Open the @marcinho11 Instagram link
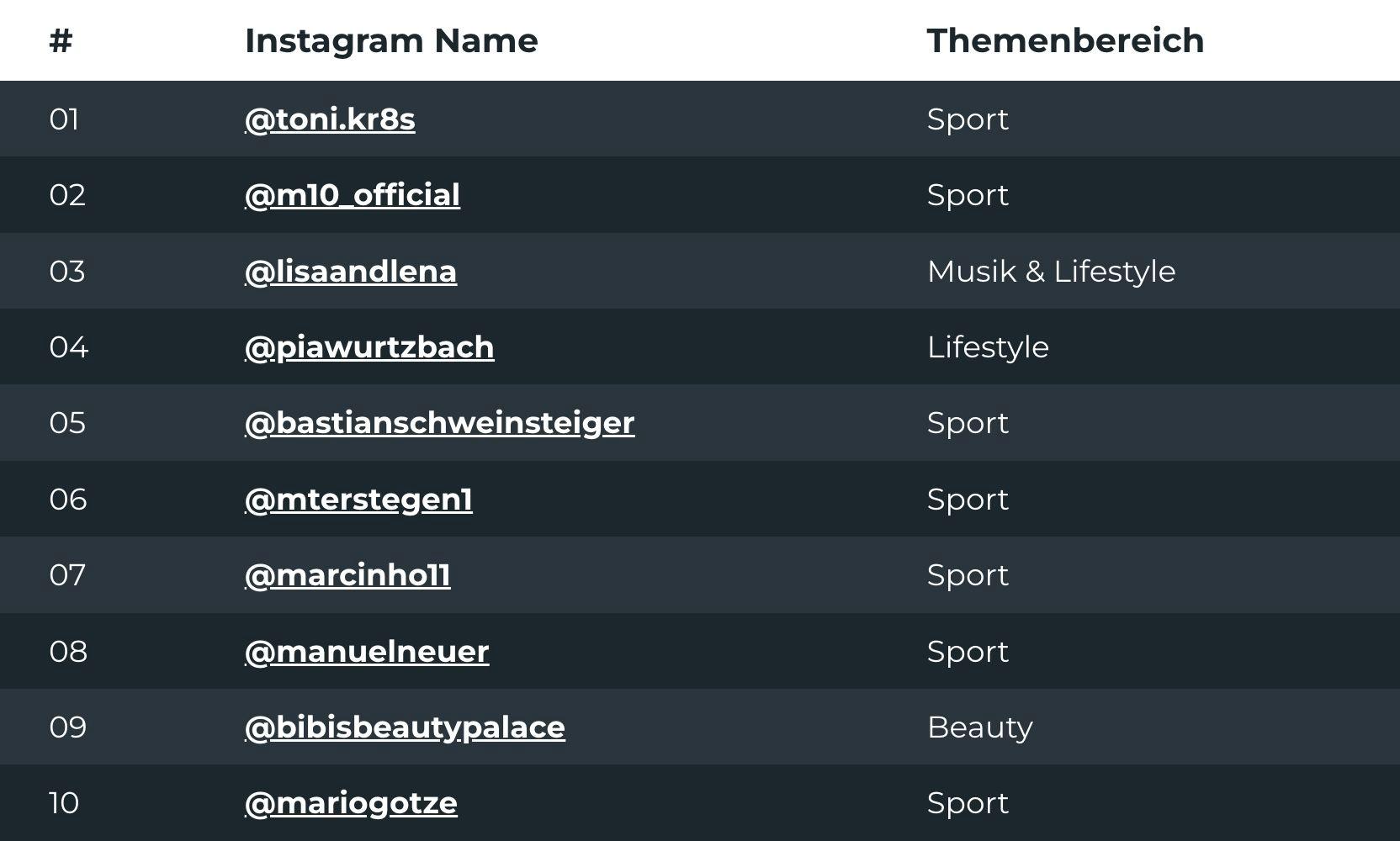Viewport: 1400px width, 841px height. coord(347,575)
